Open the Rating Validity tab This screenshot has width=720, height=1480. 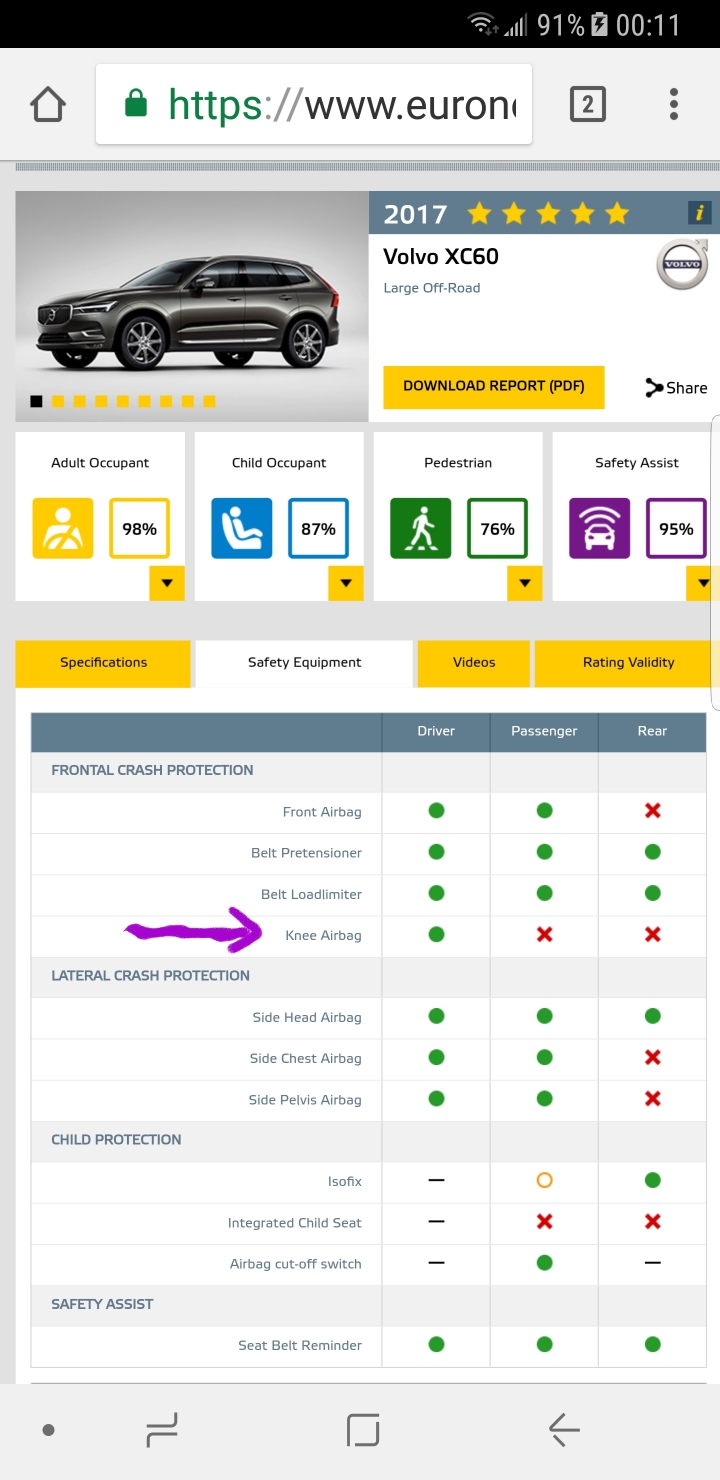pos(628,663)
